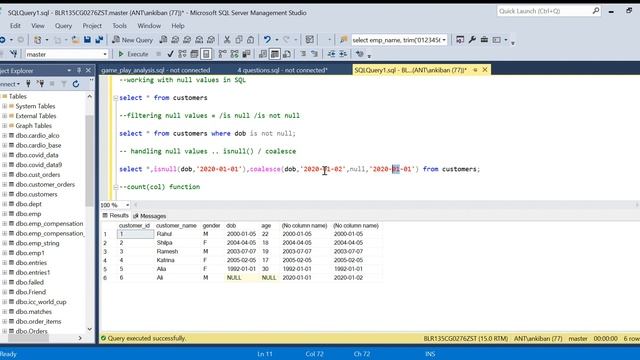Open the Query Options icon

(x=194, y=54)
